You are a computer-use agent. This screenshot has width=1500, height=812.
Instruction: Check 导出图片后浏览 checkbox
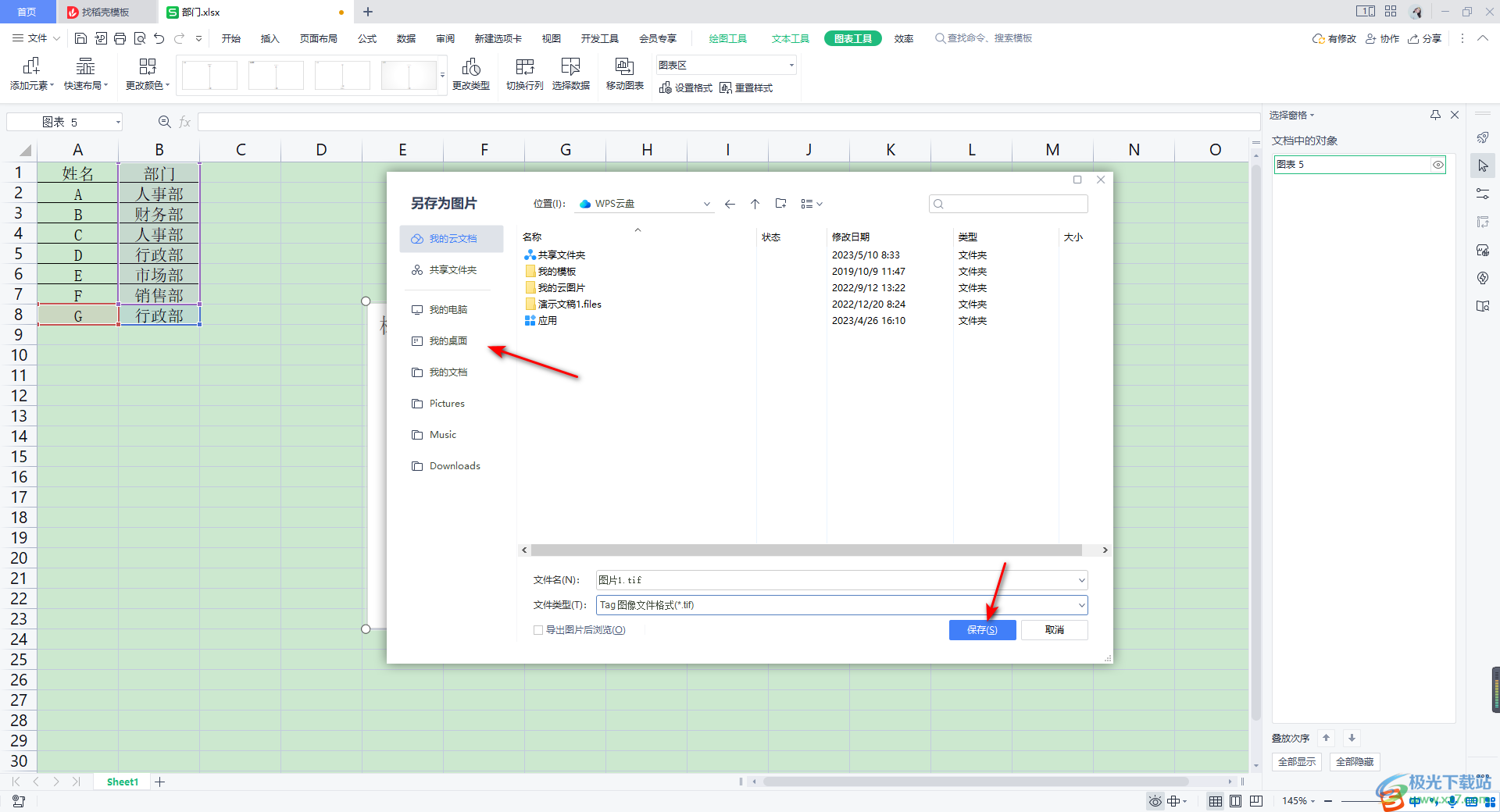538,630
